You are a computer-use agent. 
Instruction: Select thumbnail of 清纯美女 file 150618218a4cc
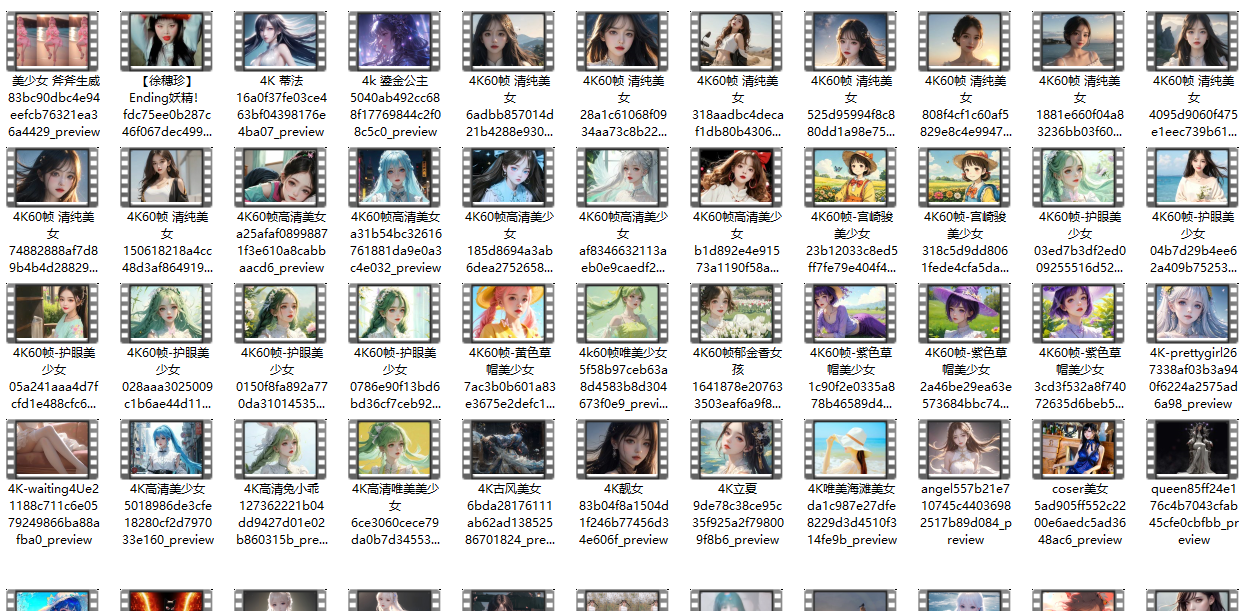tap(168, 176)
